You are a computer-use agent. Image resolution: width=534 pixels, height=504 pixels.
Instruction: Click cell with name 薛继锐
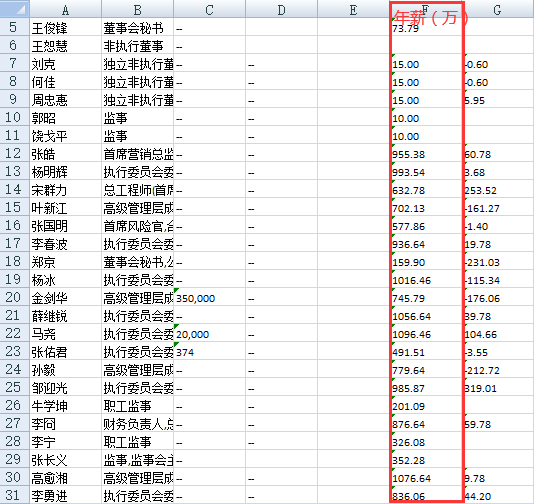click(x=65, y=315)
